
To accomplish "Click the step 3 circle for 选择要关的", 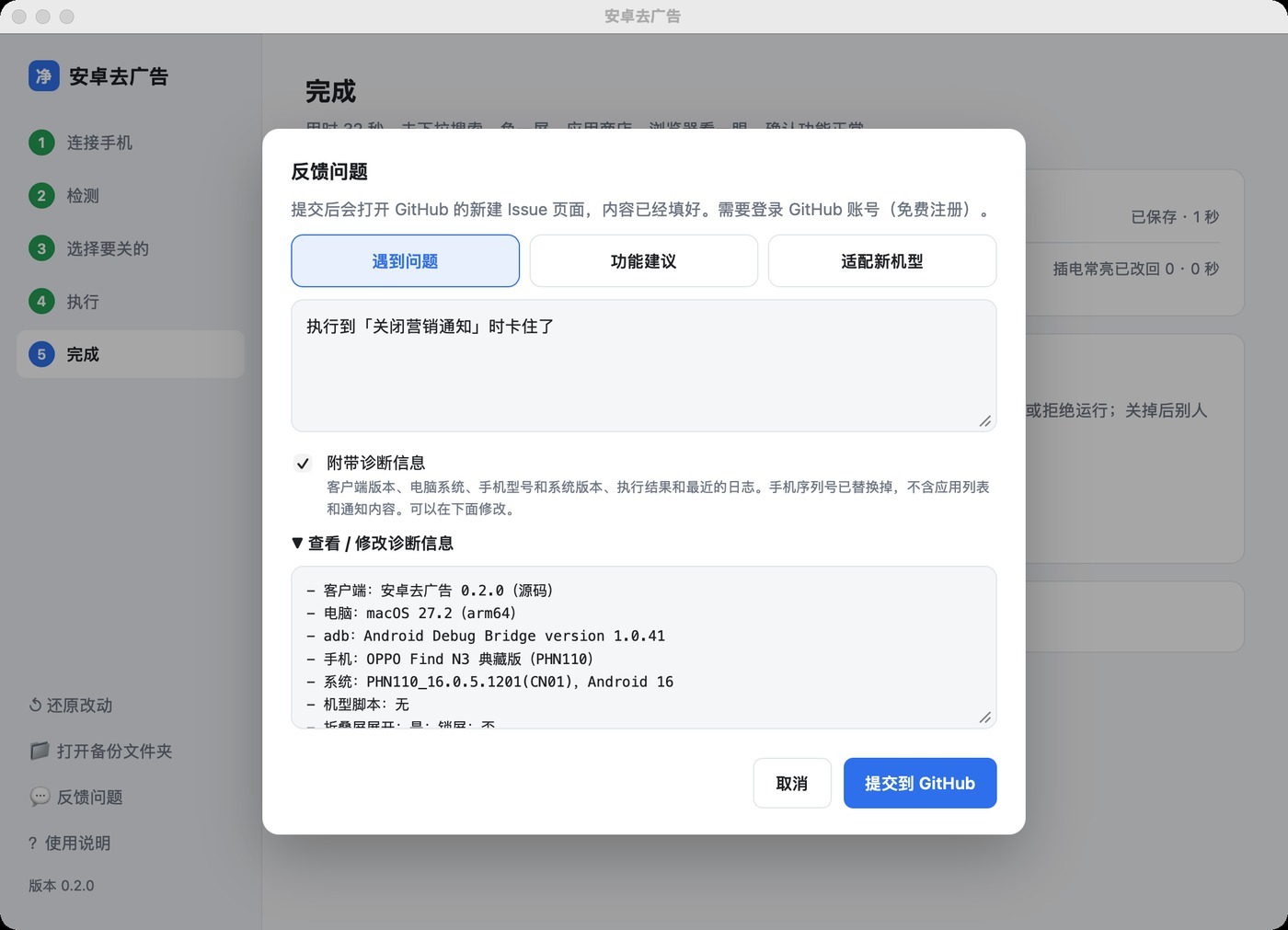I will pyautogui.click(x=41, y=248).
